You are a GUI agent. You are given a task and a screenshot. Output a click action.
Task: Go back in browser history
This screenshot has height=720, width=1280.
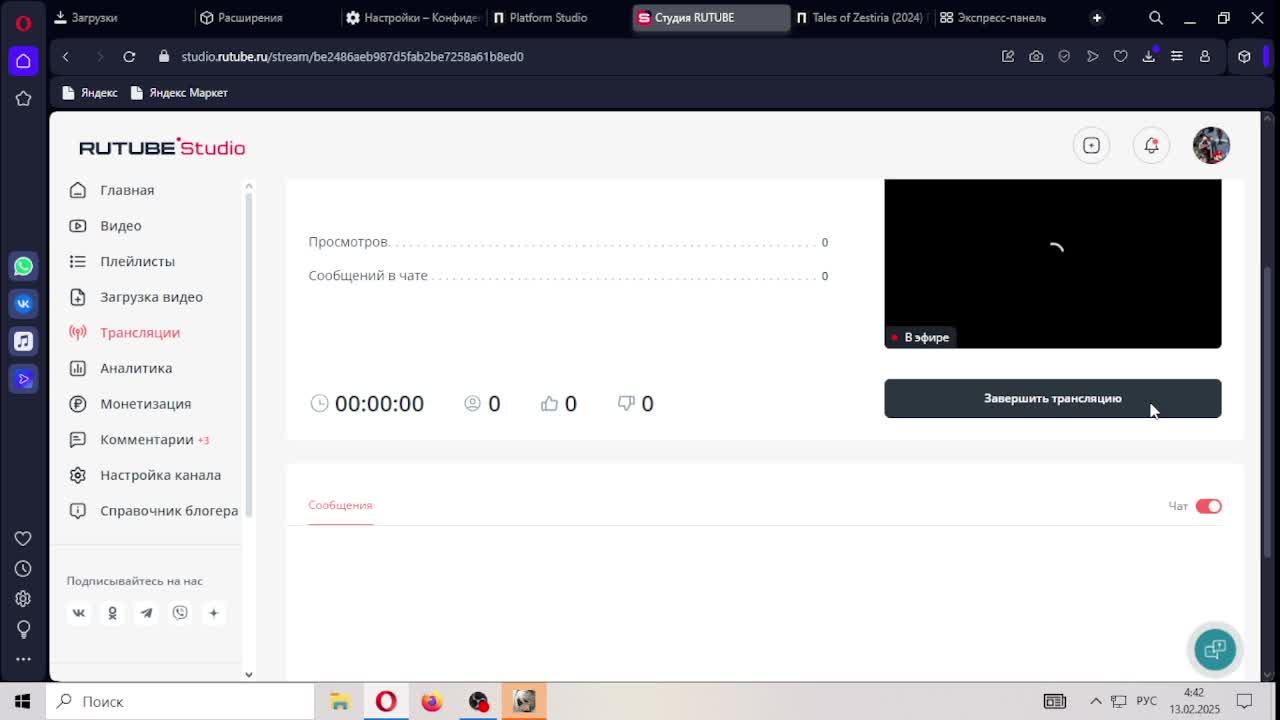(66, 57)
